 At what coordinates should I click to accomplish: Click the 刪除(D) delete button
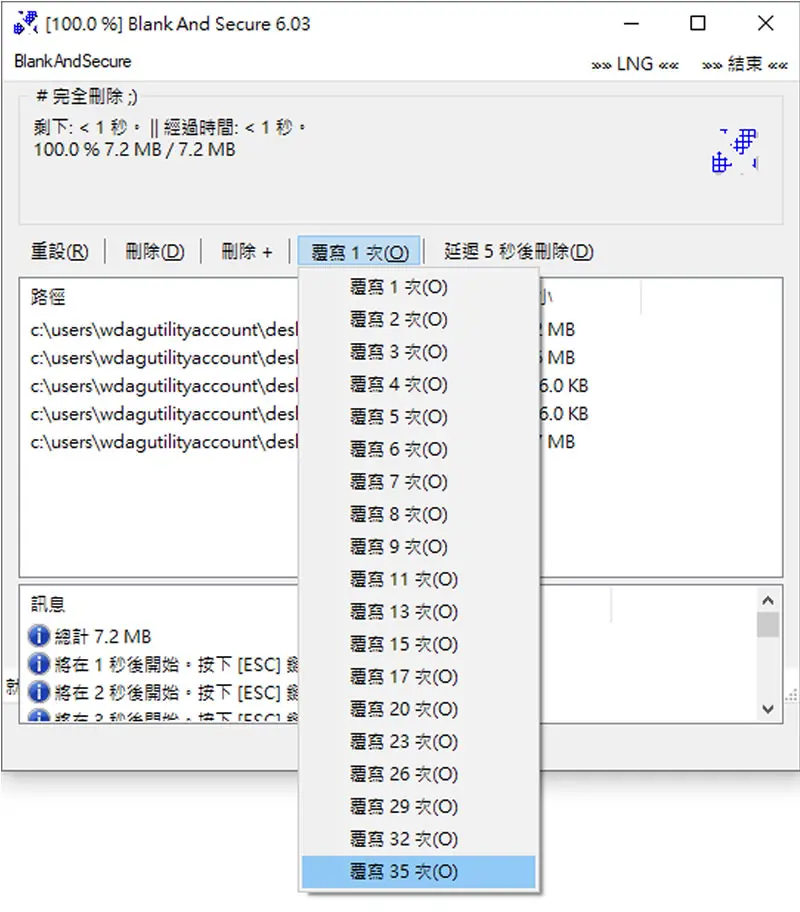point(155,252)
